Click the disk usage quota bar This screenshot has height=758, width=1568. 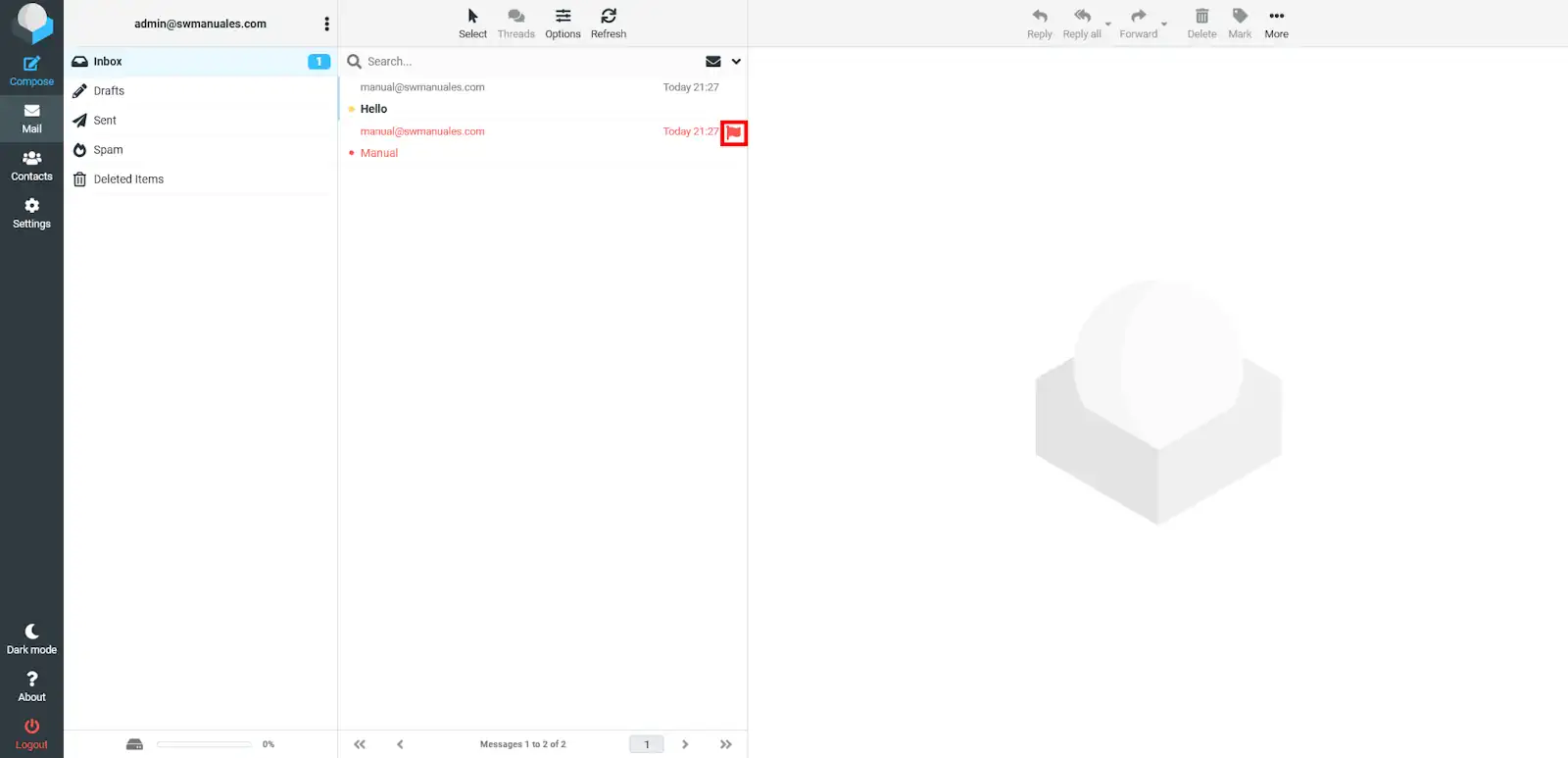tap(204, 744)
